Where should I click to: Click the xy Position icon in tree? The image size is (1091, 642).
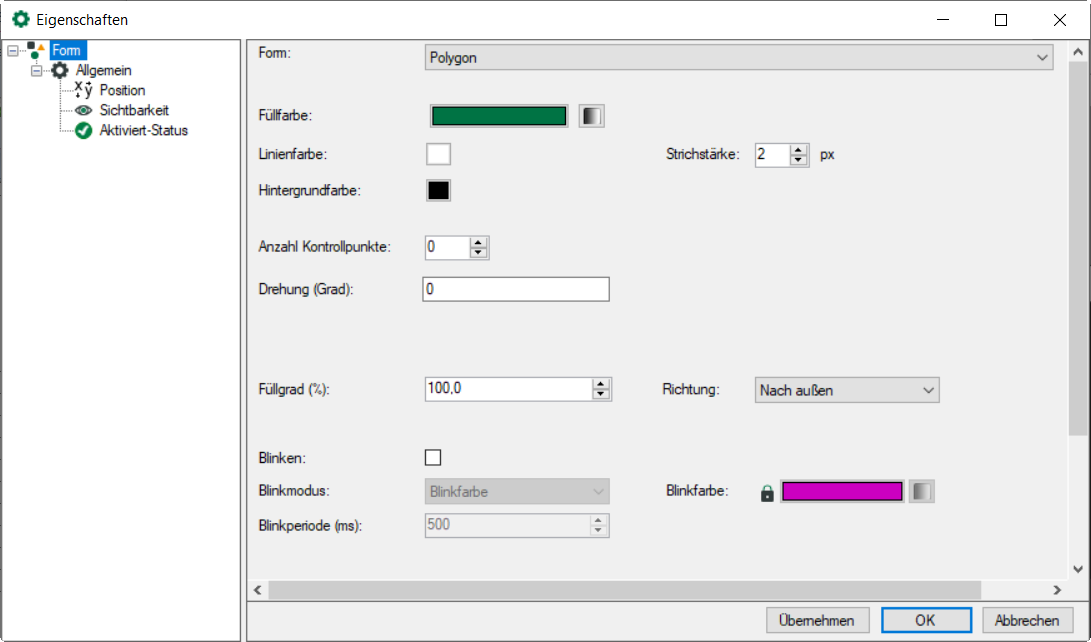click(x=83, y=90)
